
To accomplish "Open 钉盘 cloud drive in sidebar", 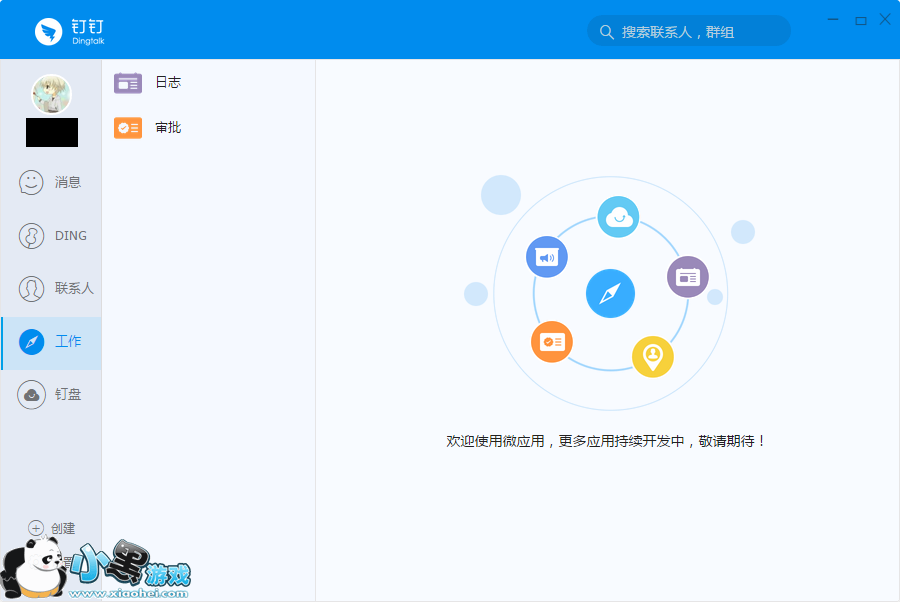I will click(x=51, y=395).
